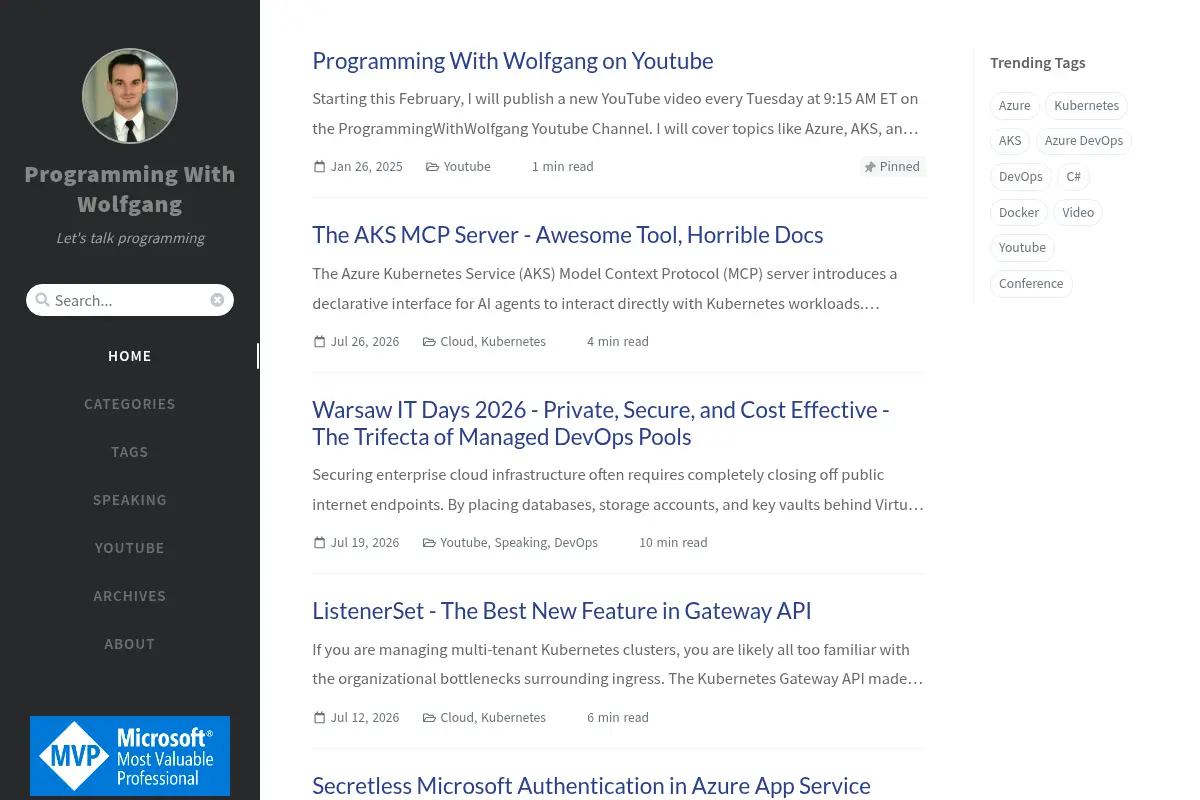Open the YOUTUBE sidebar item
This screenshot has width=1200, height=800.
pos(130,548)
